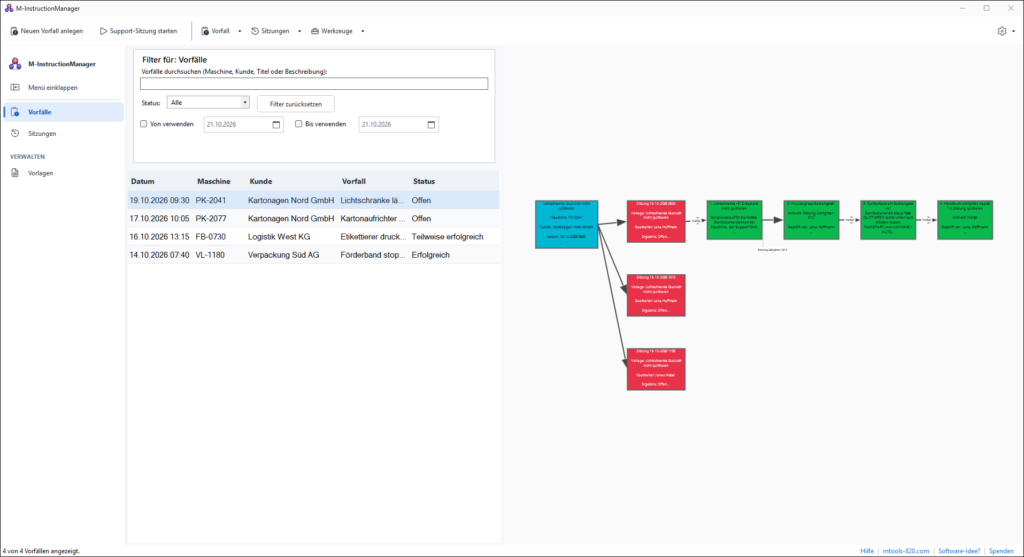Sort by the Vorfall column header
The height and width of the screenshot is (557, 1024).
tap(374, 181)
